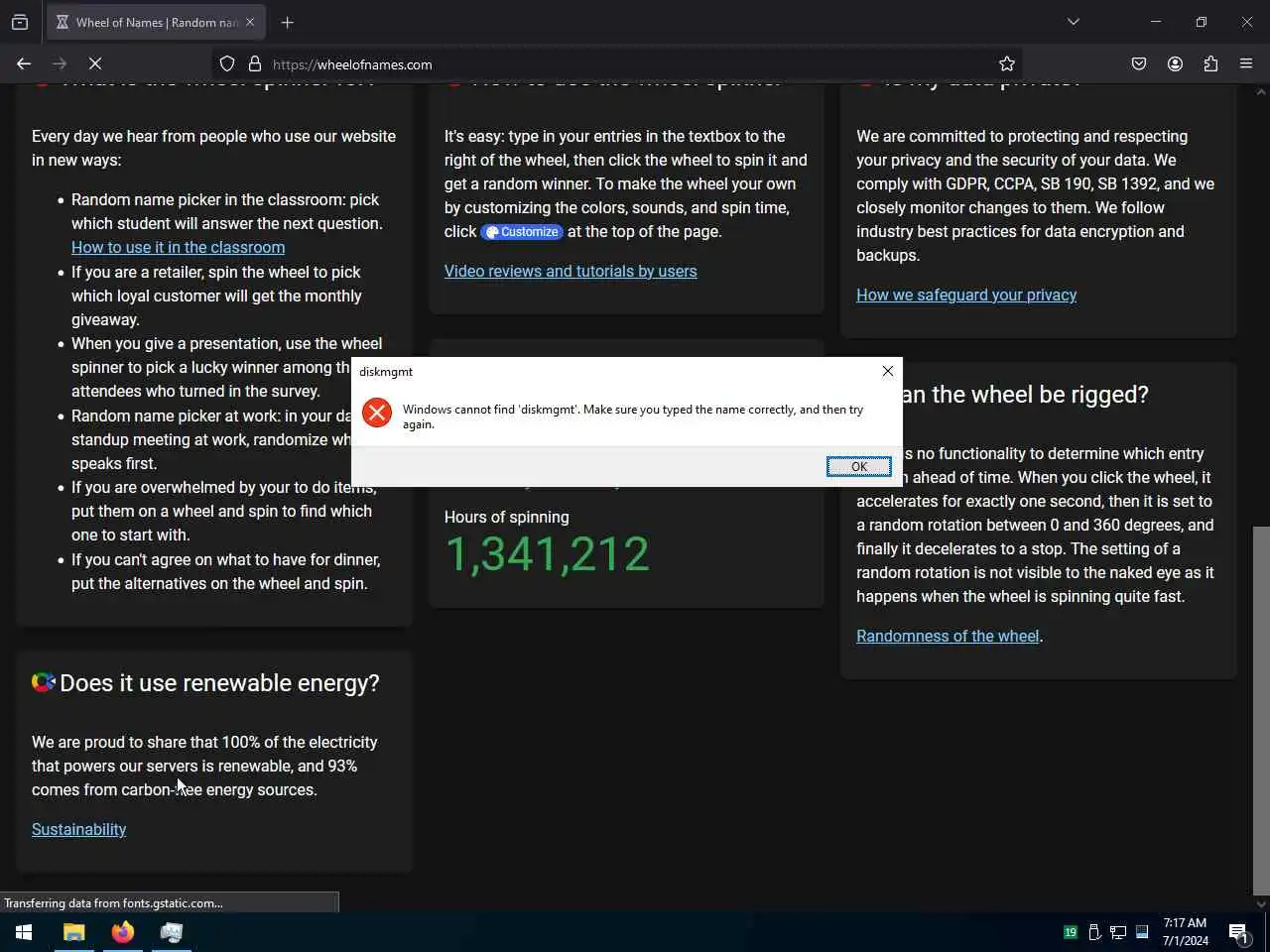Switch to Firefox in the taskbar

tap(123, 932)
